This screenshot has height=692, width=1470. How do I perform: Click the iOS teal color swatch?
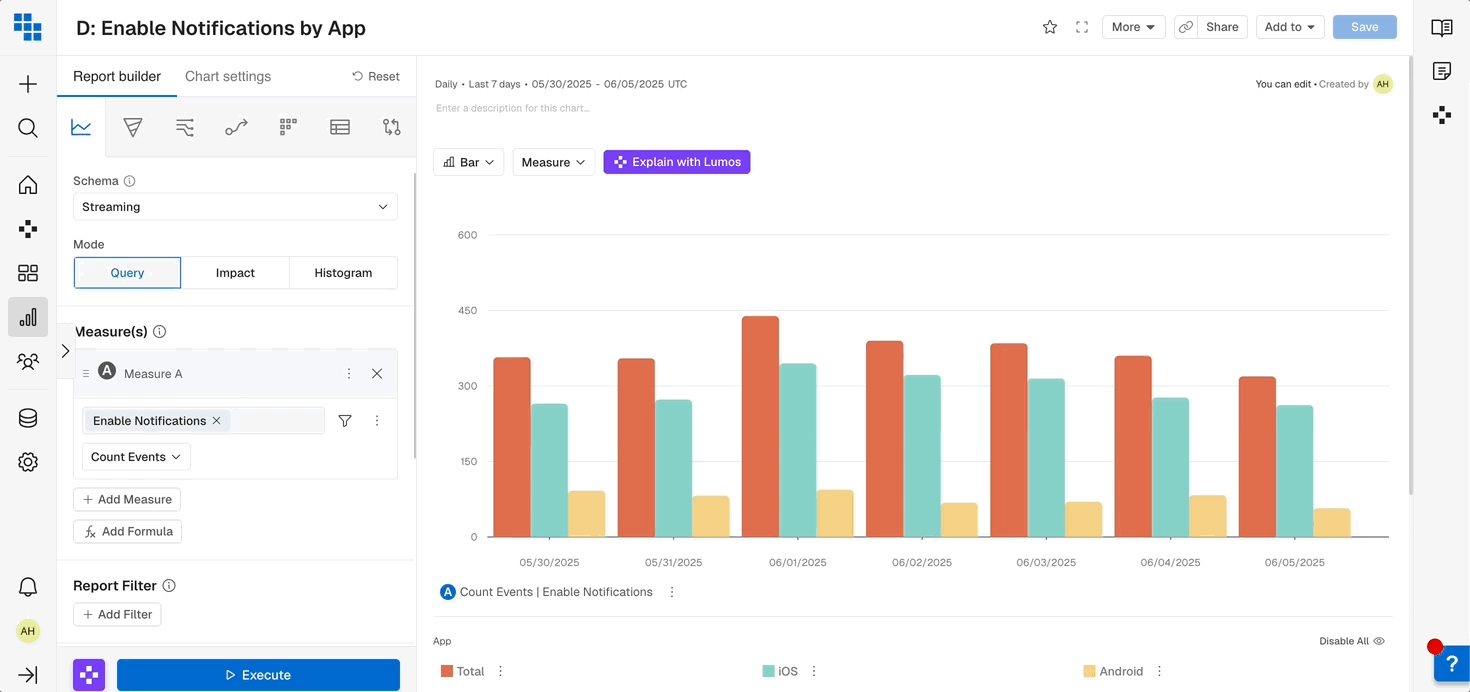click(768, 671)
